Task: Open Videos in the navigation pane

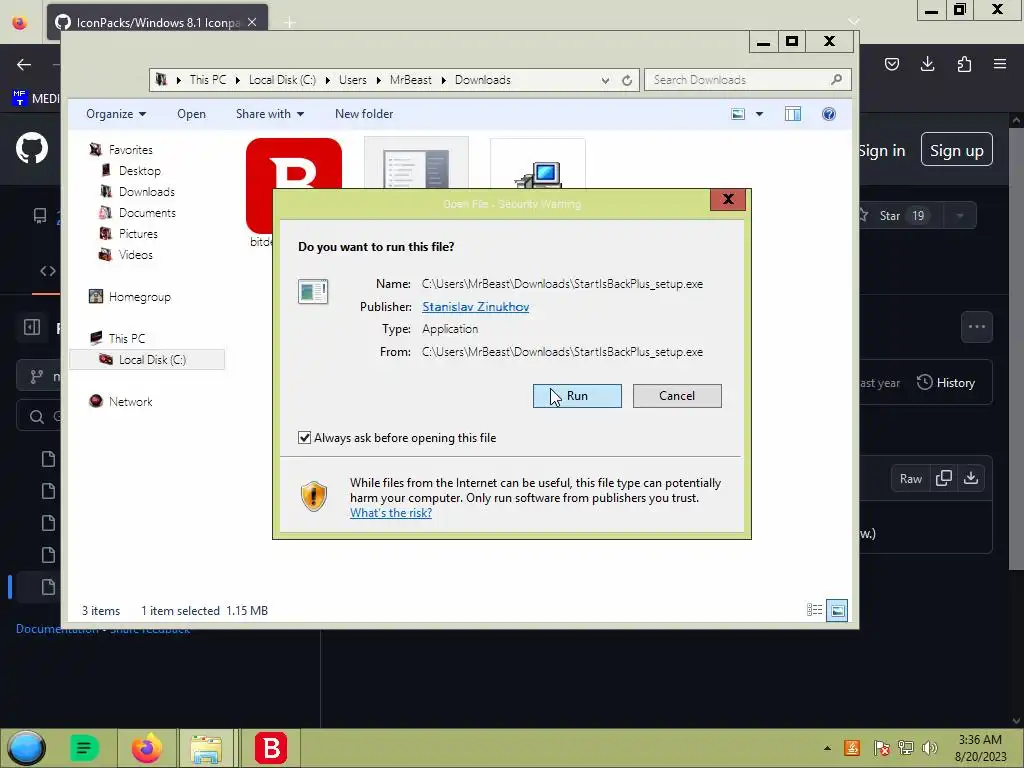Action: tap(136, 255)
